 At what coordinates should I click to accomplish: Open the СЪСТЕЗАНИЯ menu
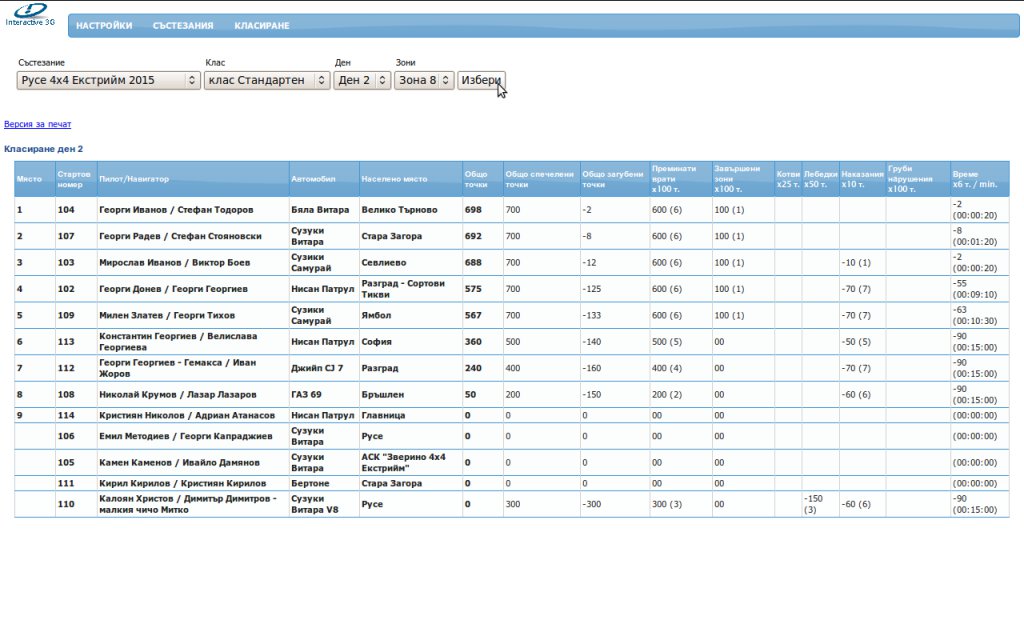coord(183,26)
